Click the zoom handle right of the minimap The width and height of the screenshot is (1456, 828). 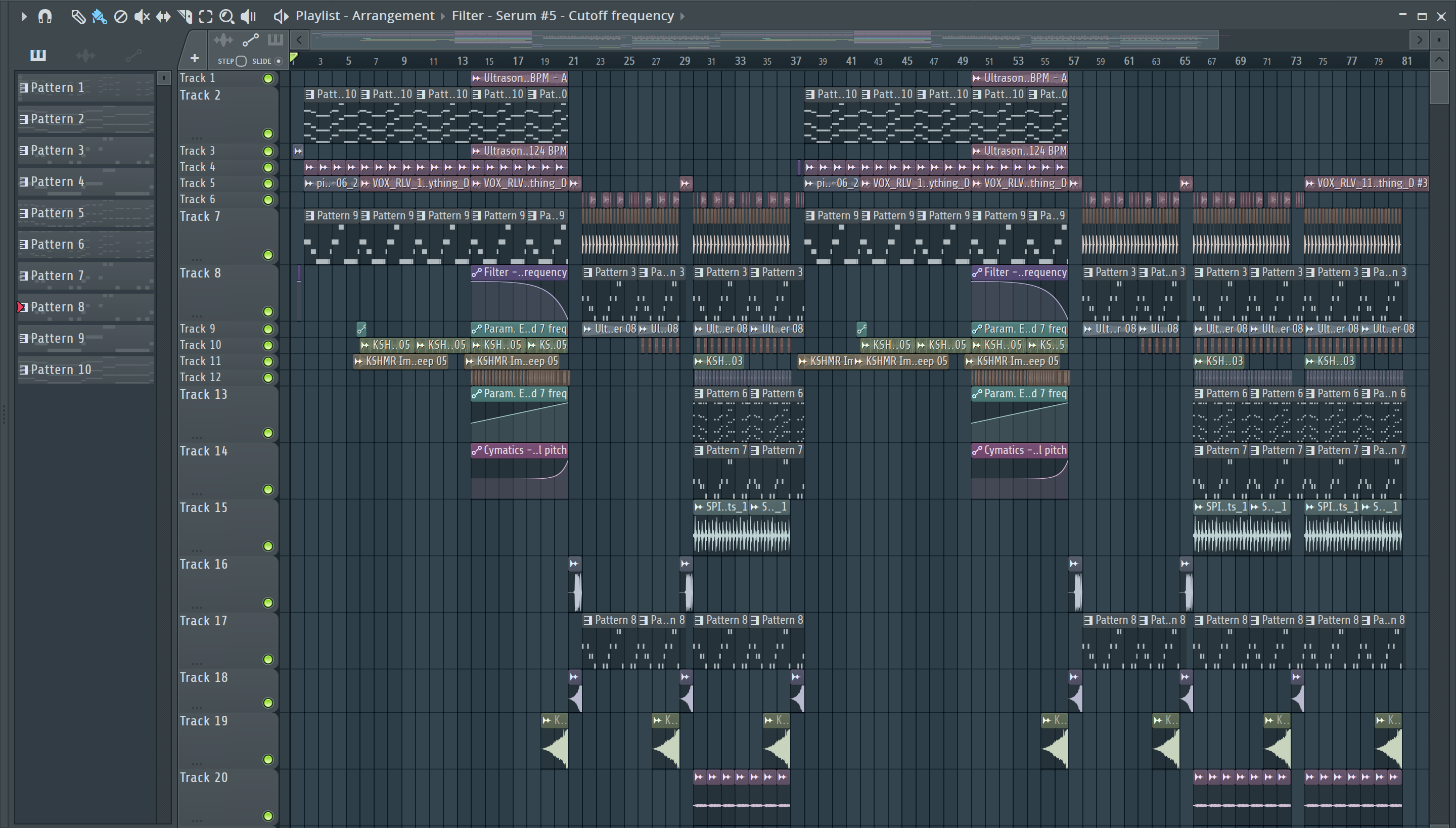[1438, 40]
